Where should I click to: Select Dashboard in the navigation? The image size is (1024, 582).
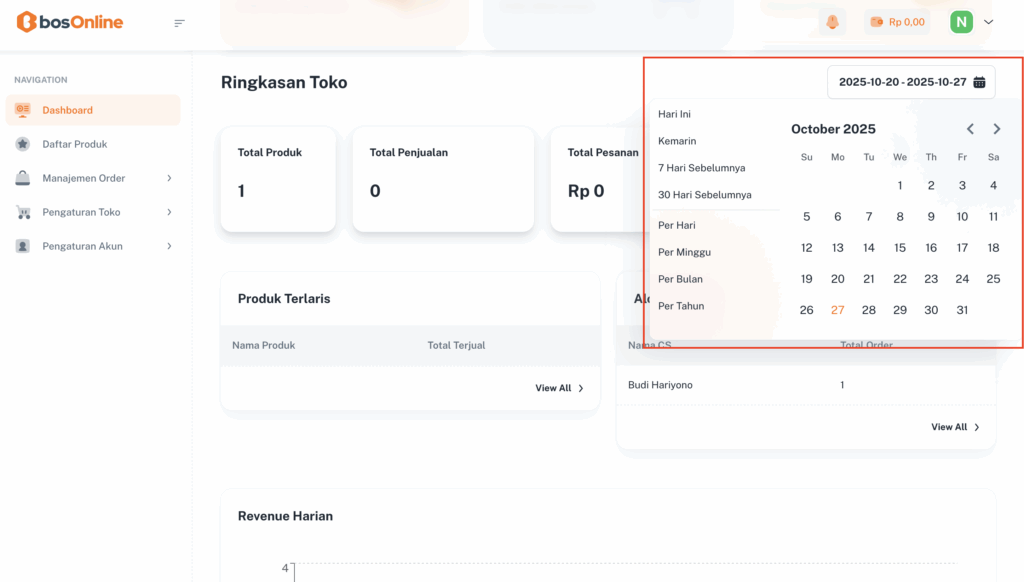[67, 110]
